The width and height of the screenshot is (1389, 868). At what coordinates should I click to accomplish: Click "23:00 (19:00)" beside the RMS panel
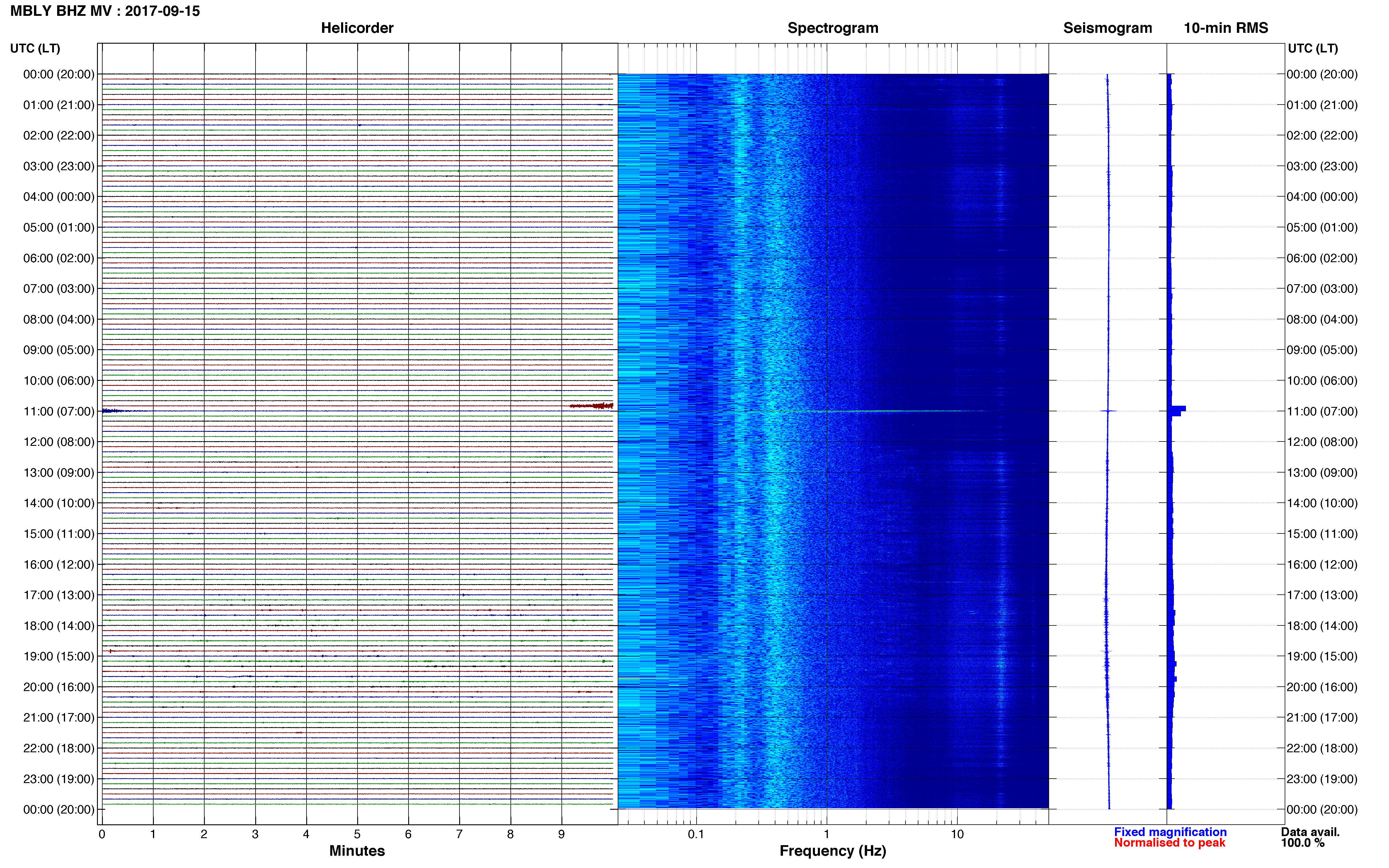pos(1322,779)
